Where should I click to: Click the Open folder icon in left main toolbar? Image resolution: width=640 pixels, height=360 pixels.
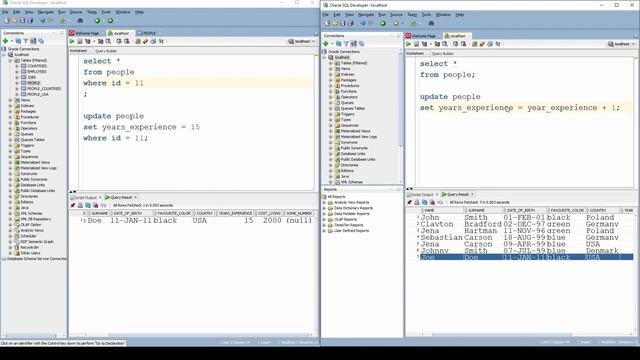click(x=15, y=20)
